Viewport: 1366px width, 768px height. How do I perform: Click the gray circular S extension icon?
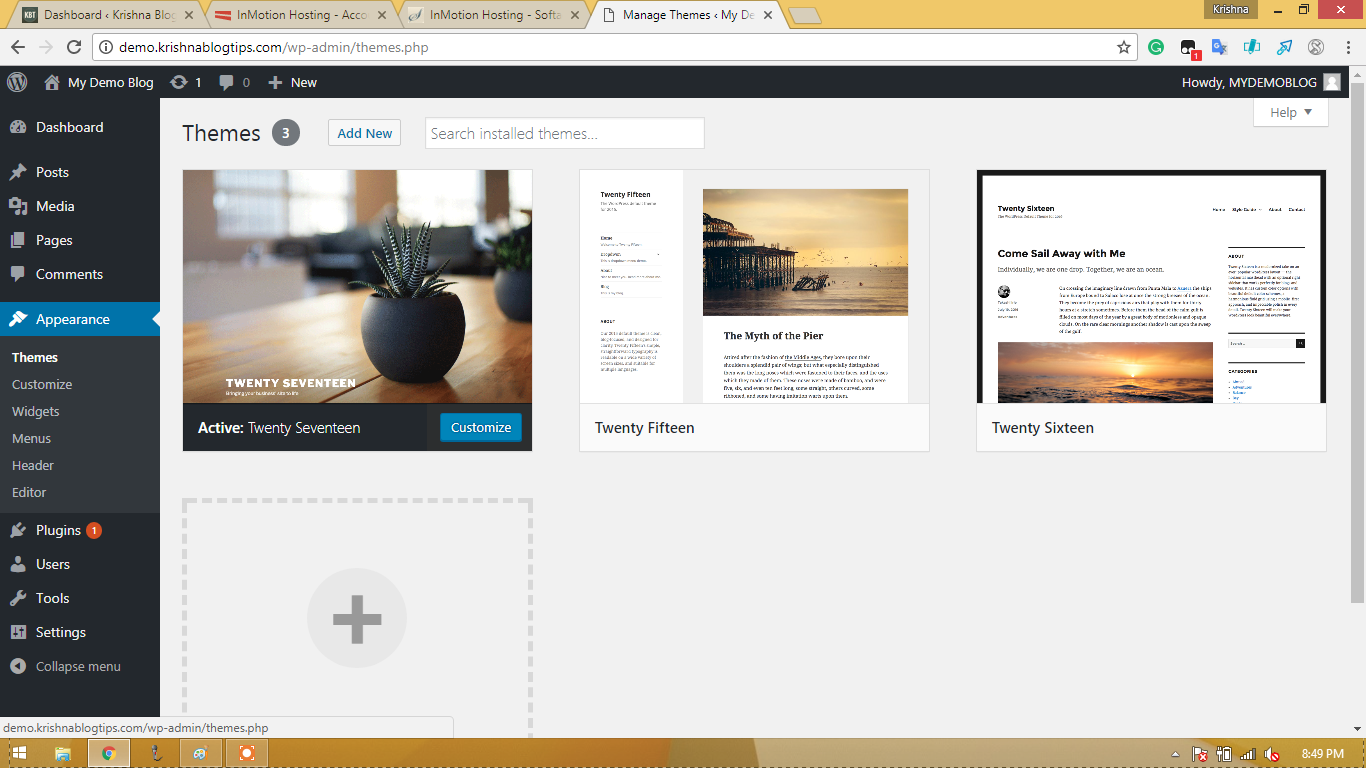coord(1316,47)
